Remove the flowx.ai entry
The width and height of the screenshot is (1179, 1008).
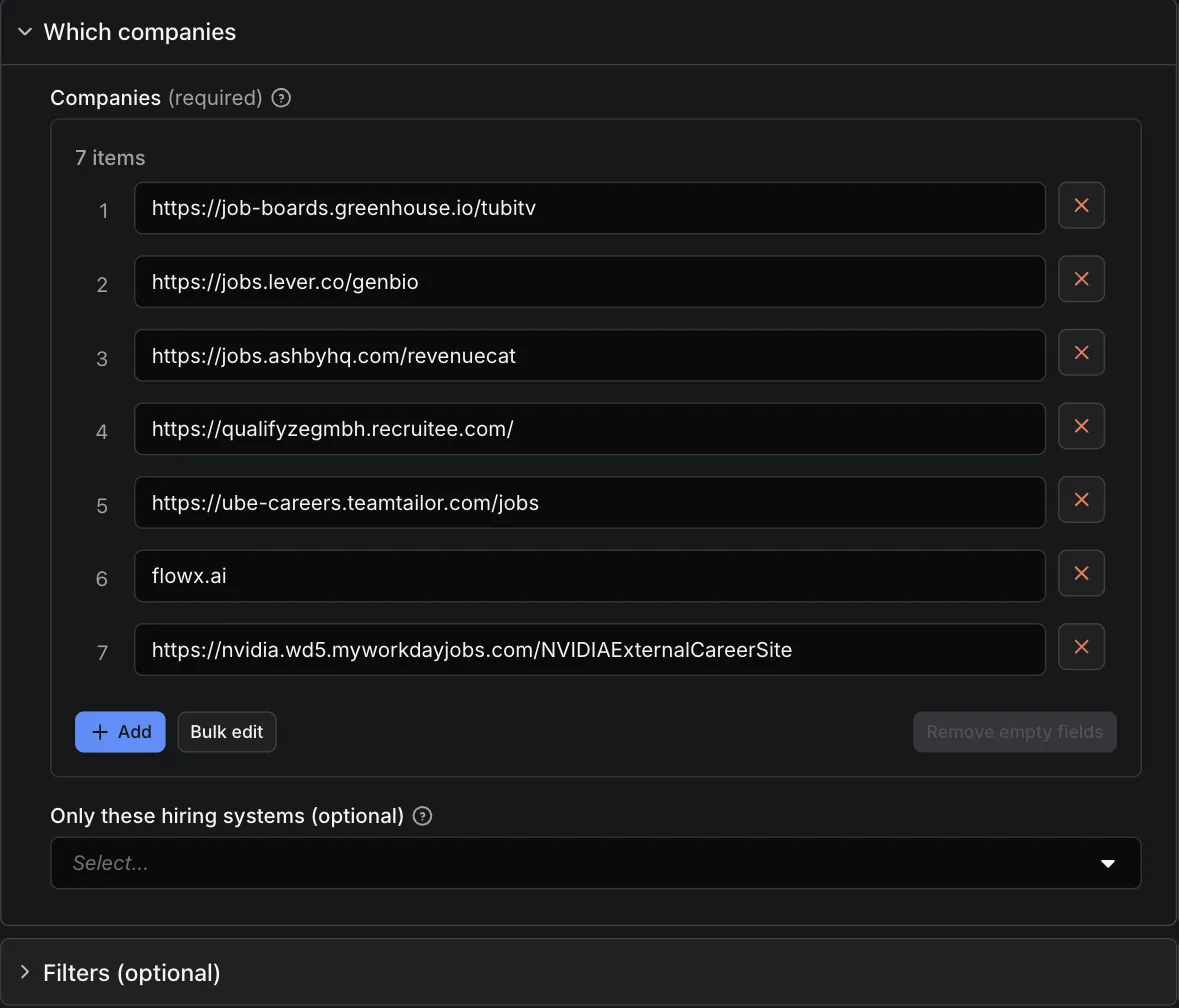point(1081,573)
